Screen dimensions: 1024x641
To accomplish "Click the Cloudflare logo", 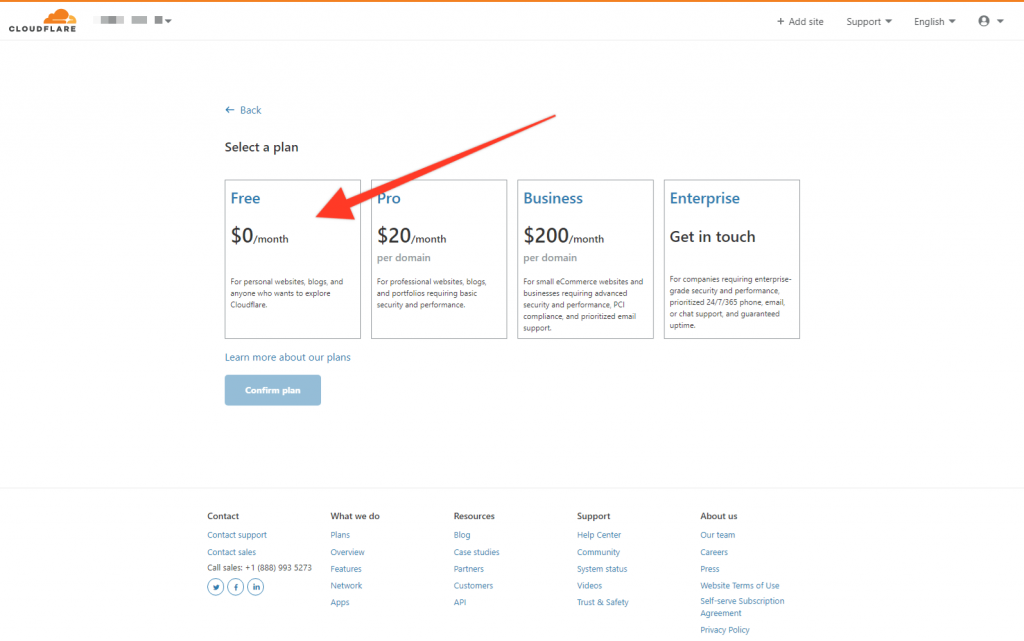I will (42, 21).
